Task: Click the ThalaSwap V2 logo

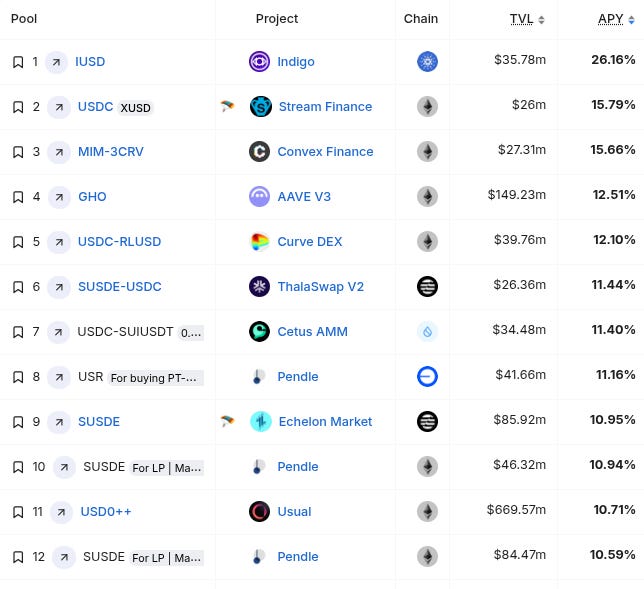Action: click(260, 287)
